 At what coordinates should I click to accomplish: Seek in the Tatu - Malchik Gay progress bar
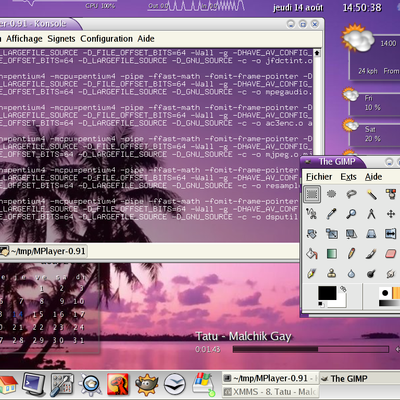coord(311,349)
